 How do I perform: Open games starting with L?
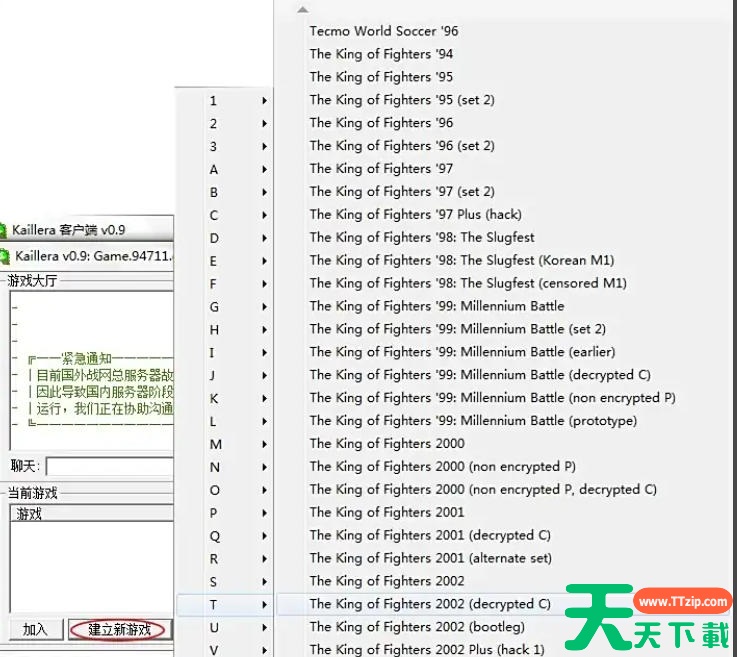click(225, 422)
